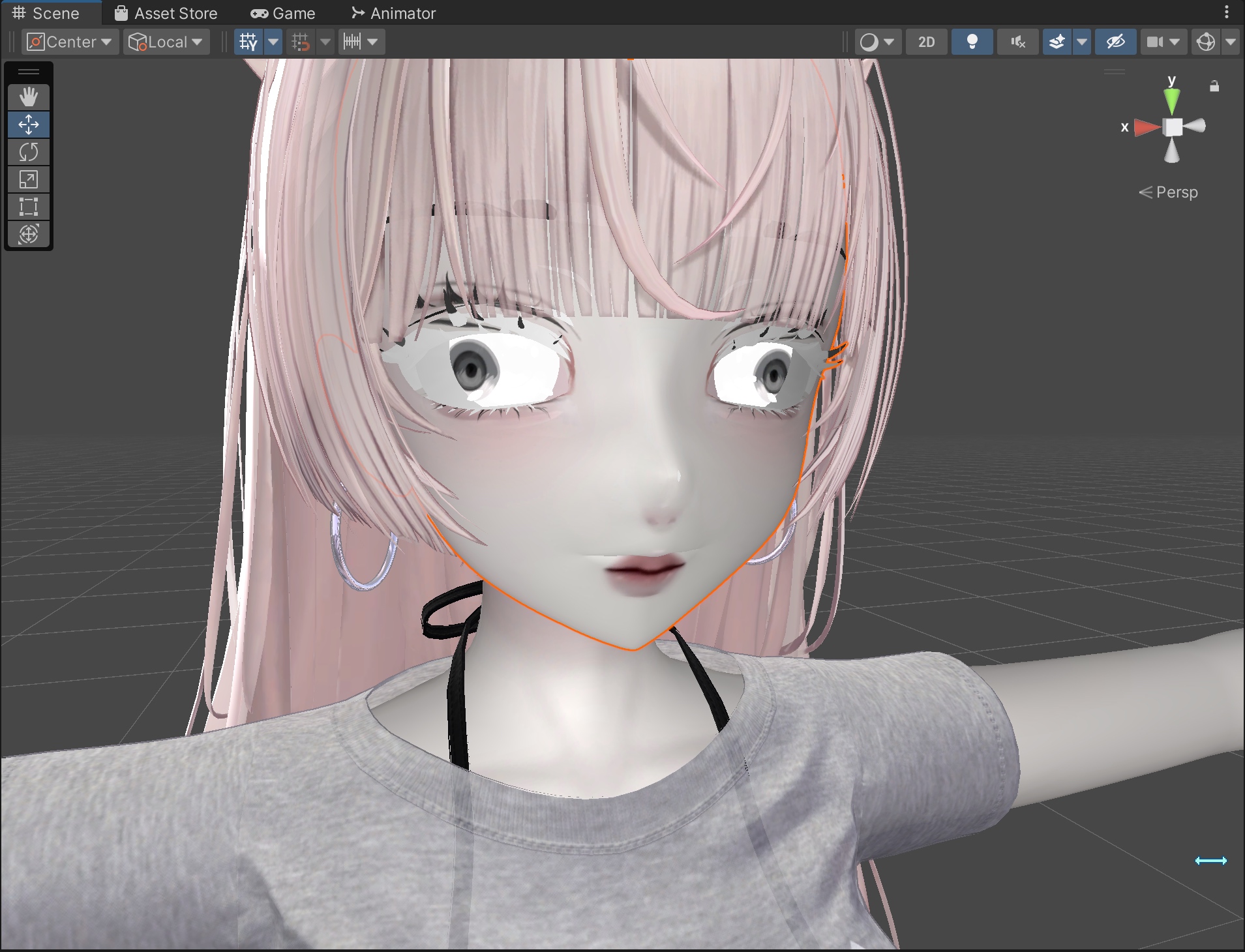
Task: Open the scene view three-dot menu
Action: 1227,12
